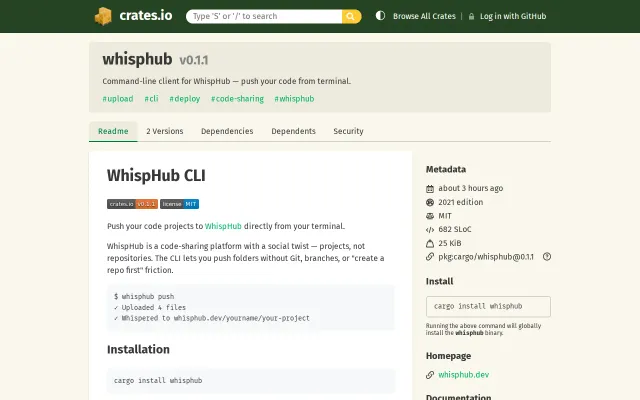Switch to the Dependencies tab
640x400 pixels.
tap(227, 131)
